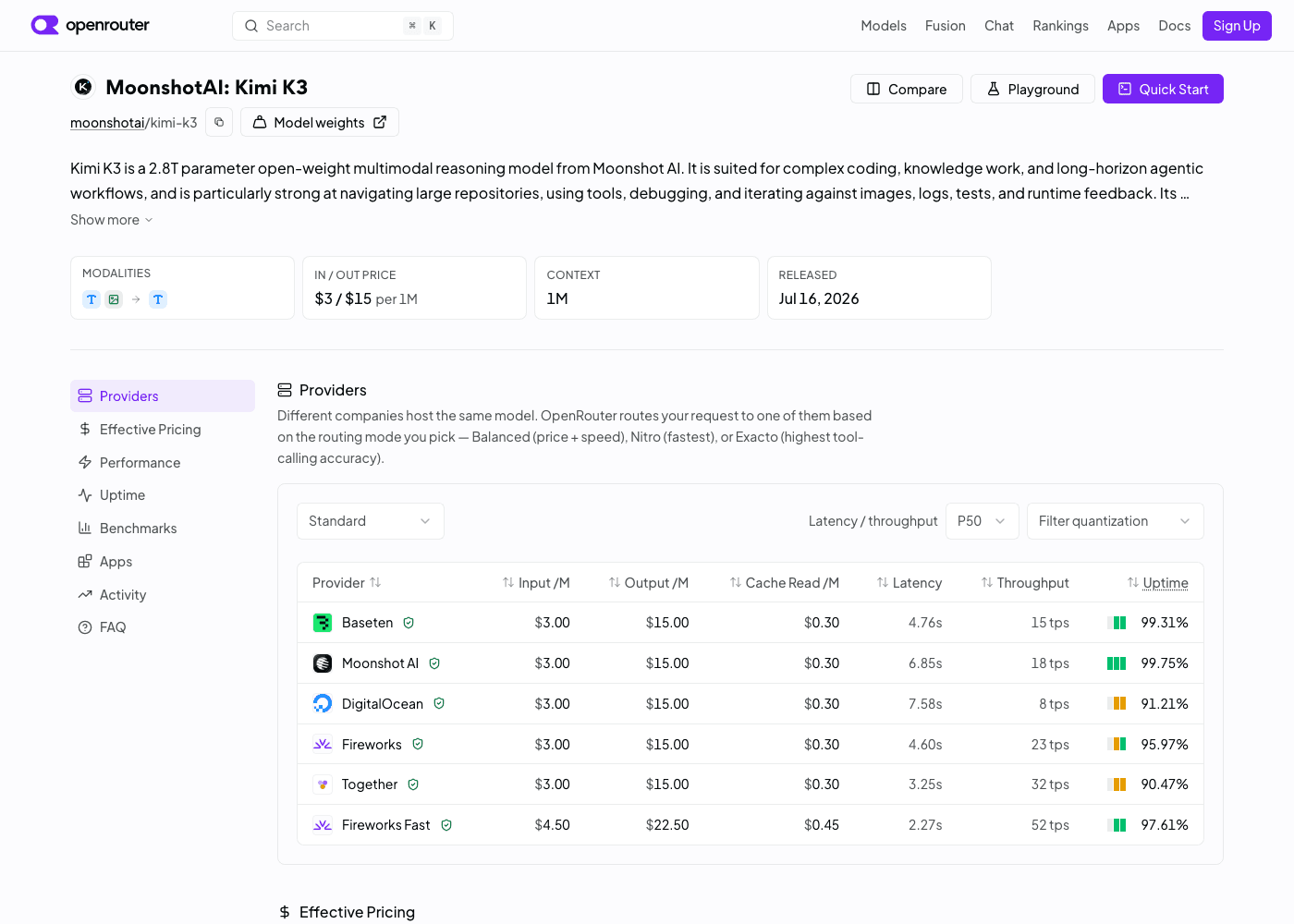Sort table by Provider column
This screenshot has height=924, width=1294.
pos(347,583)
